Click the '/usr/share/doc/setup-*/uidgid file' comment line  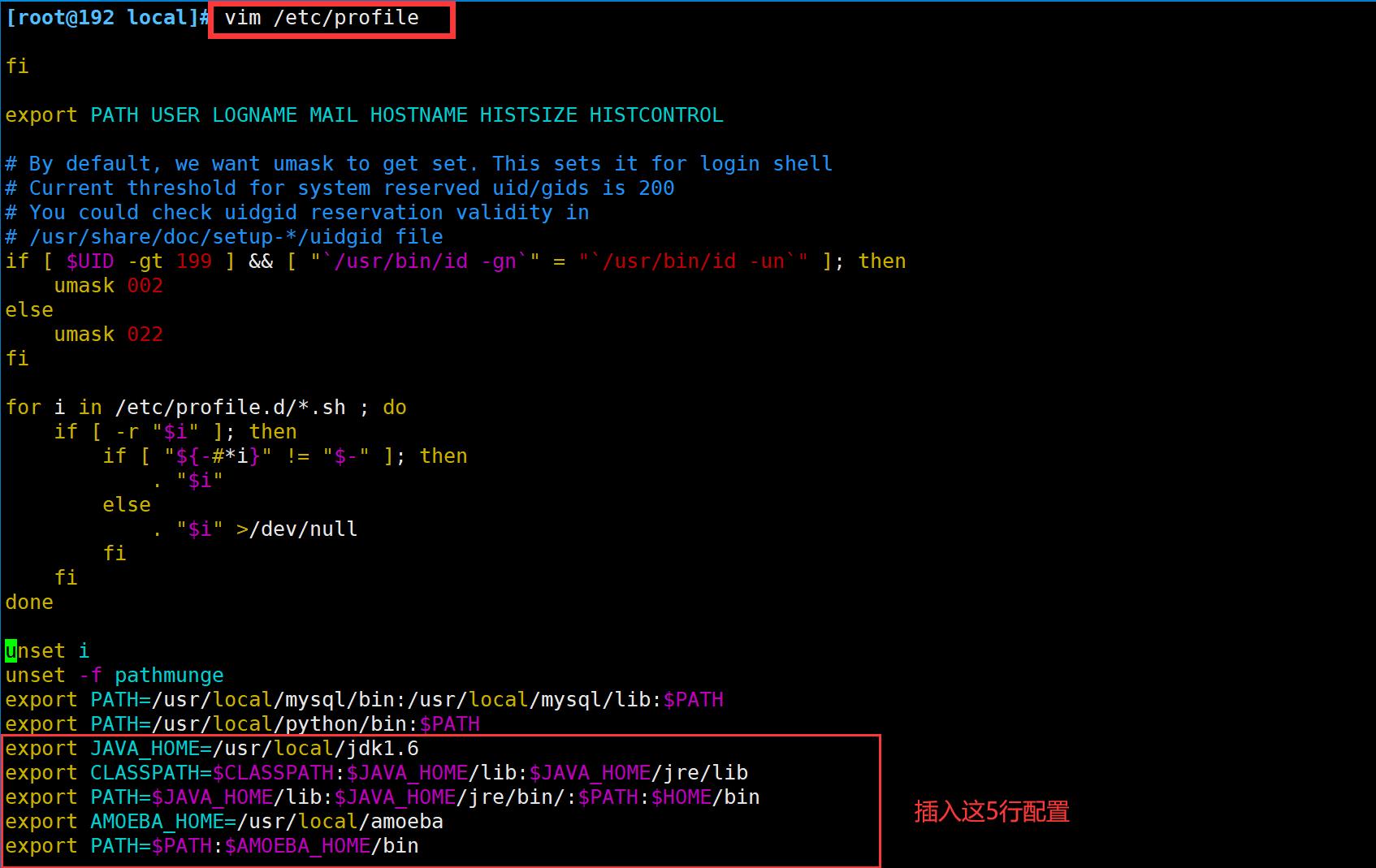pyautogui.click(x=224, y=237)
